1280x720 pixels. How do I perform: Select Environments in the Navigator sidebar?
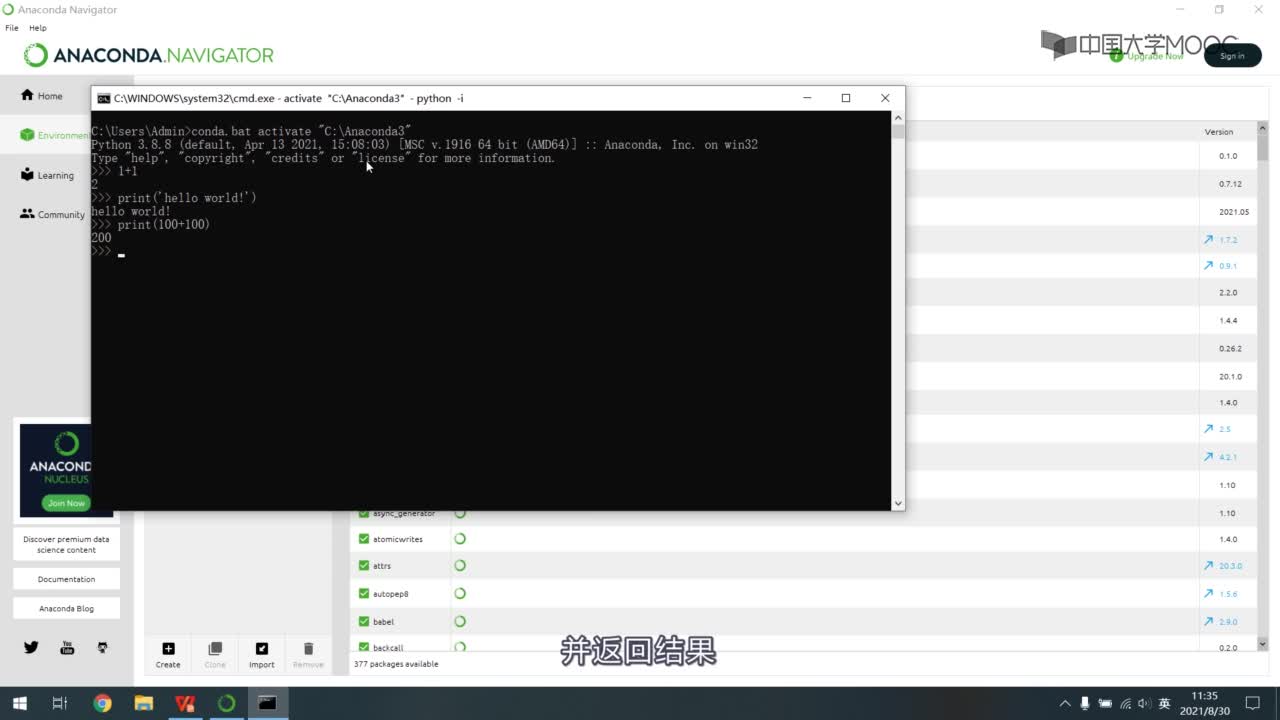[x=55, y=135]
